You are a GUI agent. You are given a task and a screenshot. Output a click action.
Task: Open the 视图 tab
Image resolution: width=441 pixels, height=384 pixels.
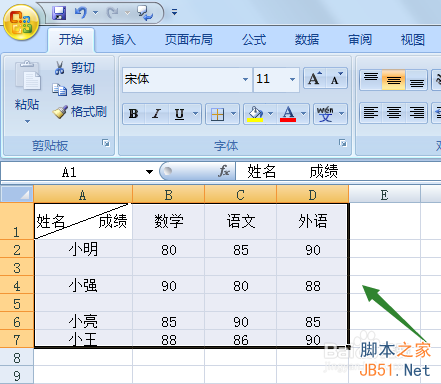coord(413,40)
